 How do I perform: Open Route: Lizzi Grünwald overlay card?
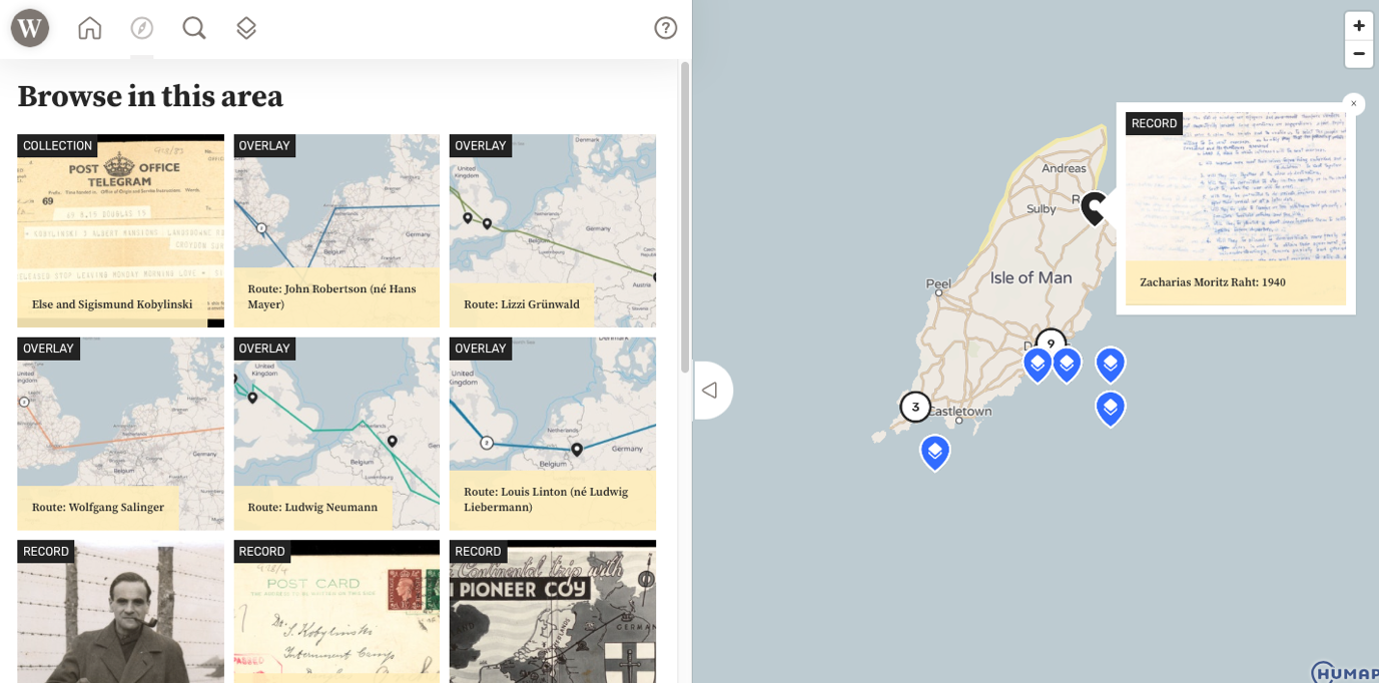click(553, 231)
